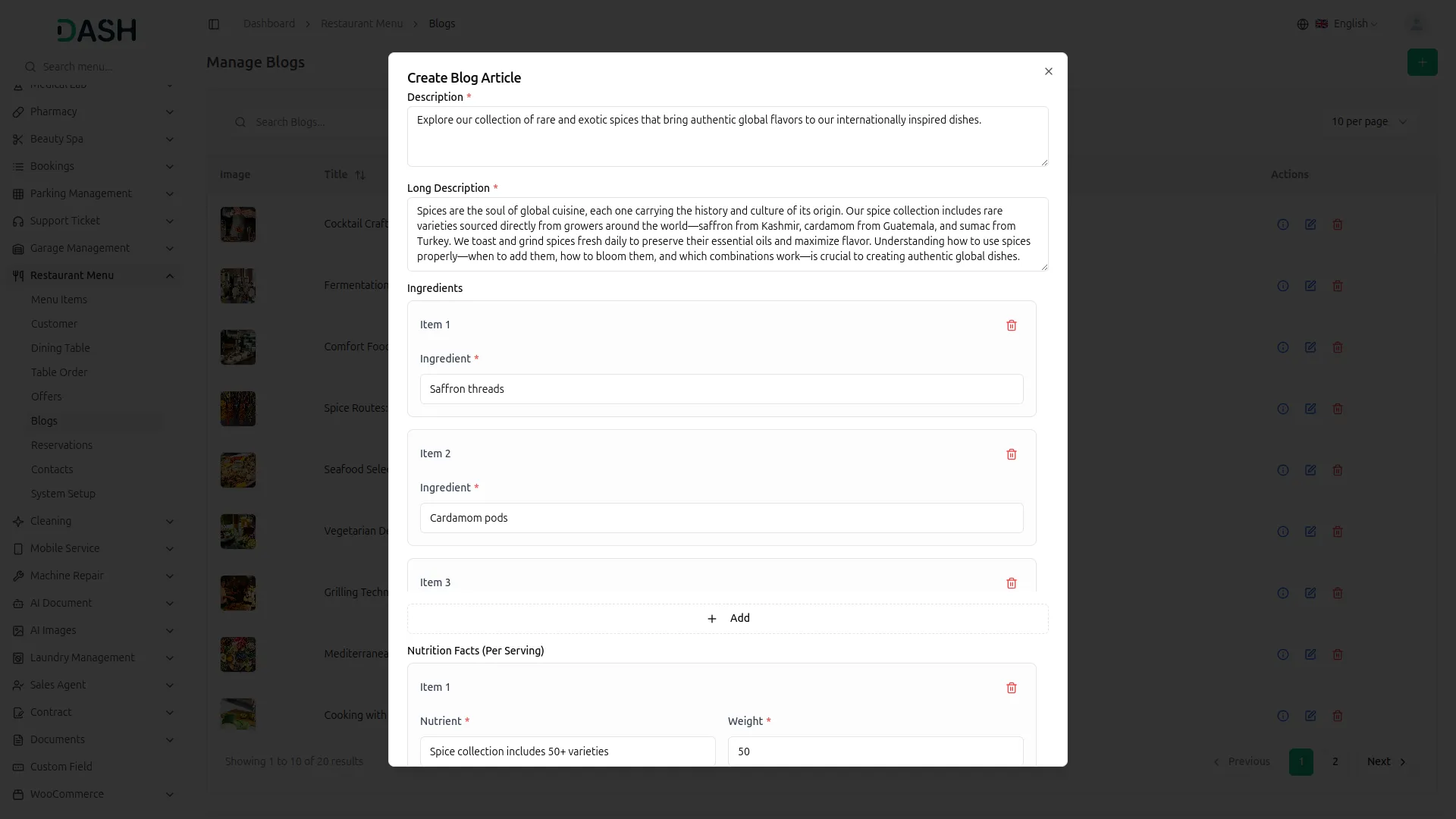The image size is (1456, 819).
Task: Delete the Fermentation blog row
Action: pyautogui.click(x=1337, y=286)
